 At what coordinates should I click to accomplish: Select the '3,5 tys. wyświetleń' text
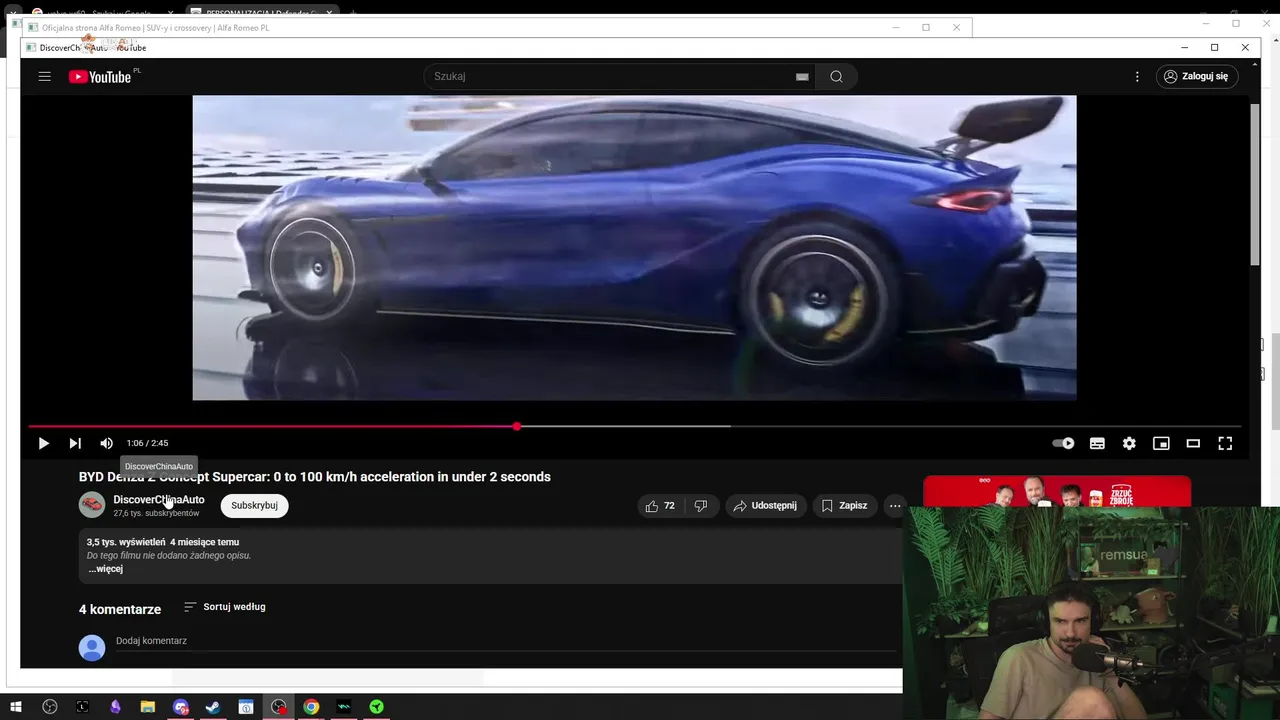[x=126, y=542]
